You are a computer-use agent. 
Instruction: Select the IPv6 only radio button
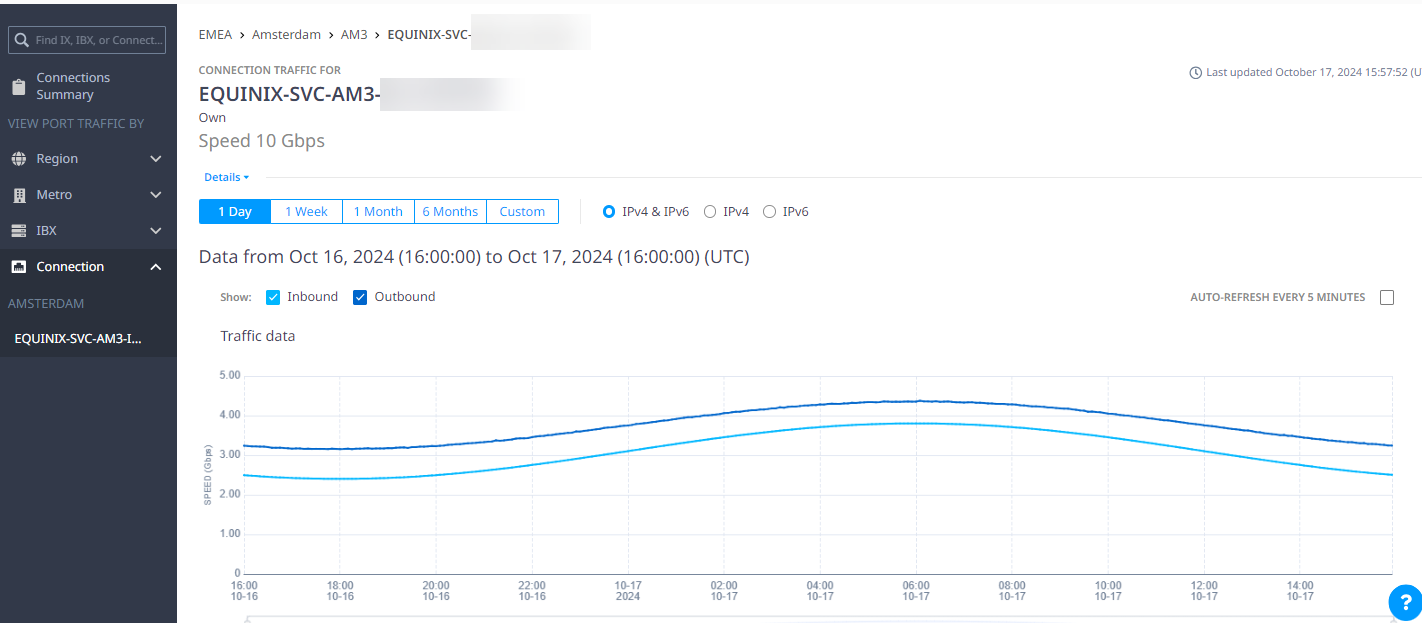[x=769, y=211]
